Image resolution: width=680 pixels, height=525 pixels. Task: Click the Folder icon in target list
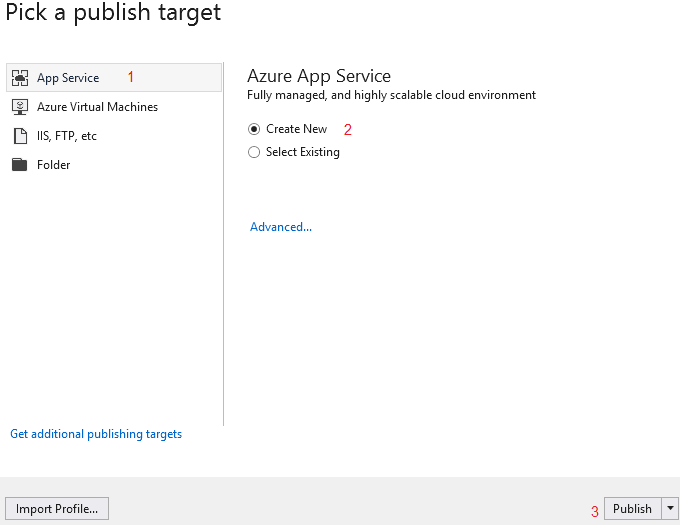click(20, 165)
